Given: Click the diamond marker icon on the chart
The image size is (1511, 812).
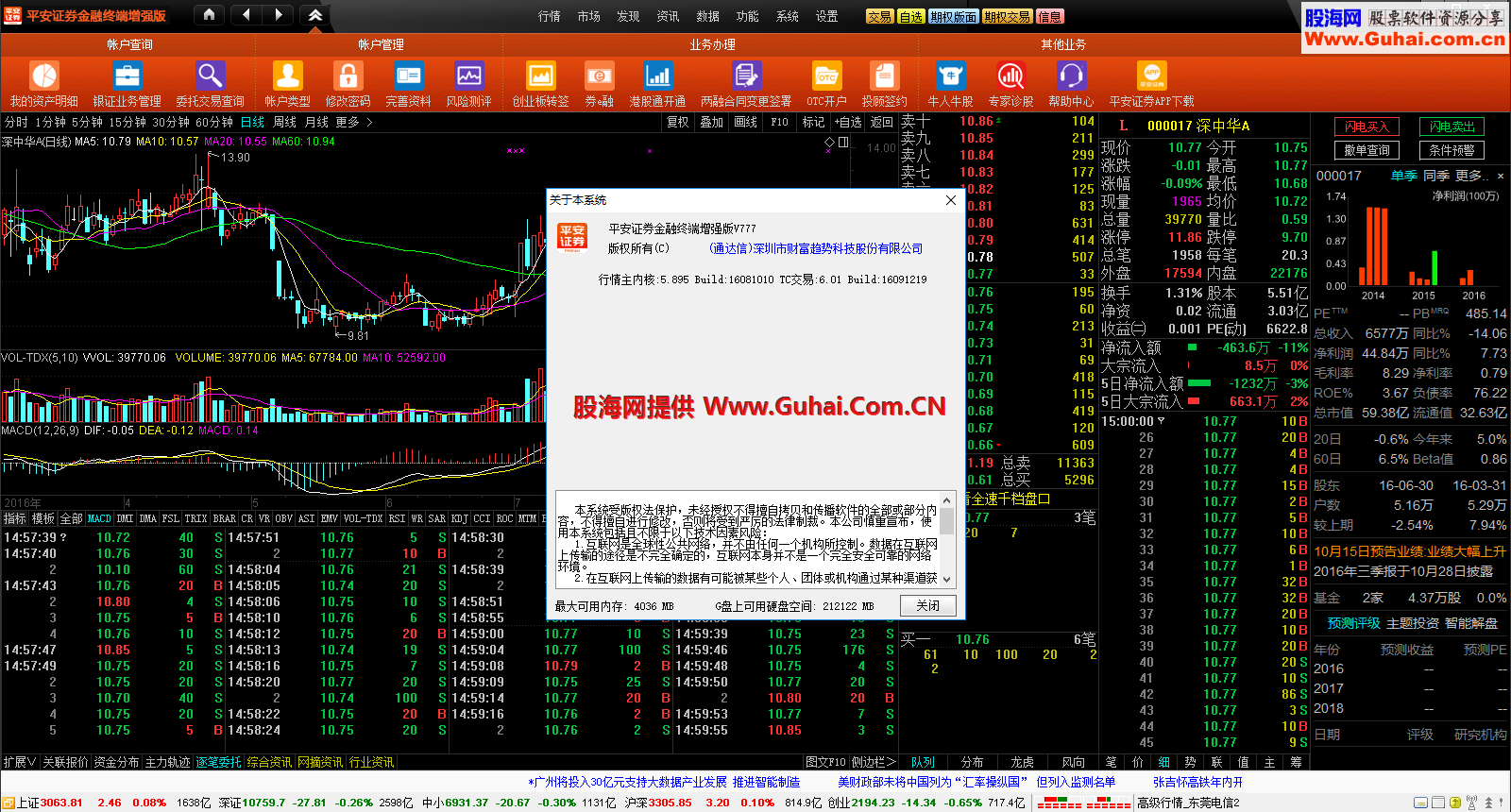Looking at the screenshot, I should click(x=829, y=142).
